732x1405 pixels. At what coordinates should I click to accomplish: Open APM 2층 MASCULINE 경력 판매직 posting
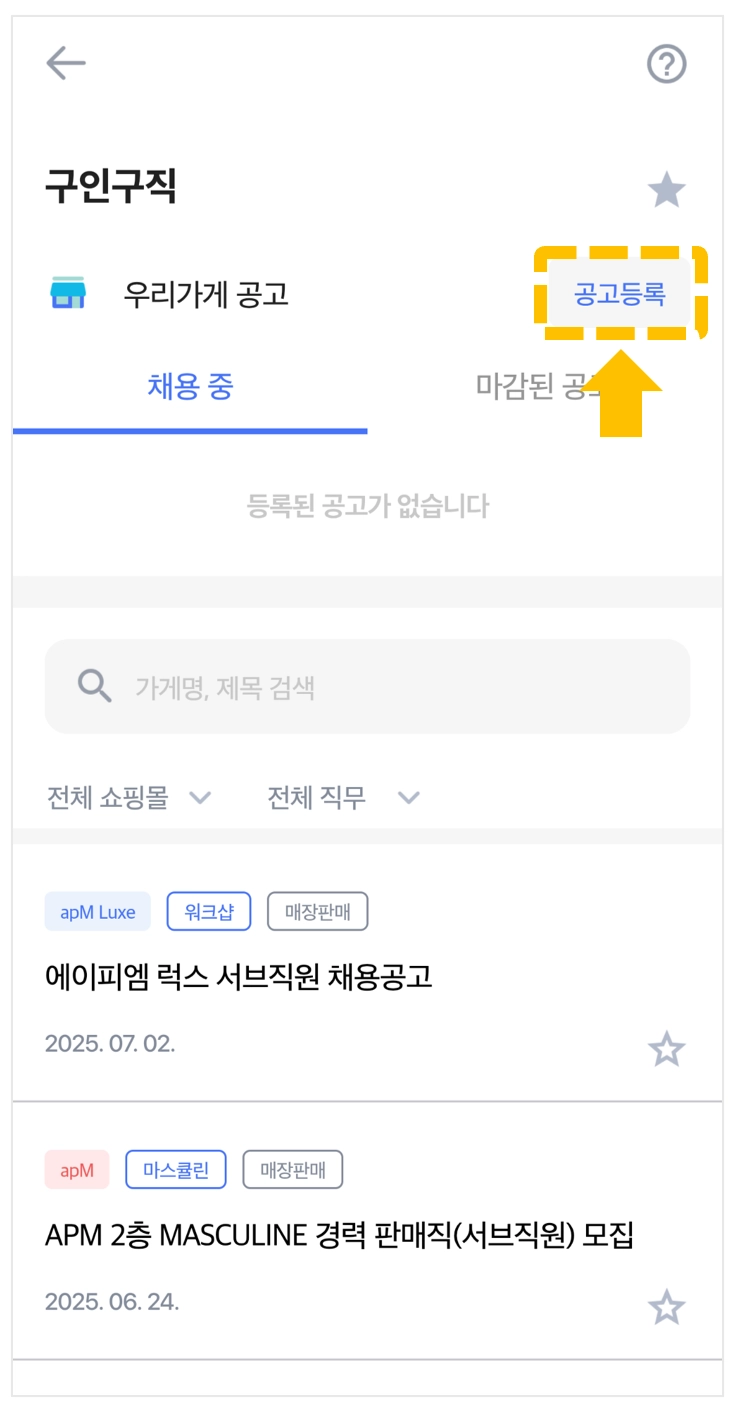[x=339, y=1236]
